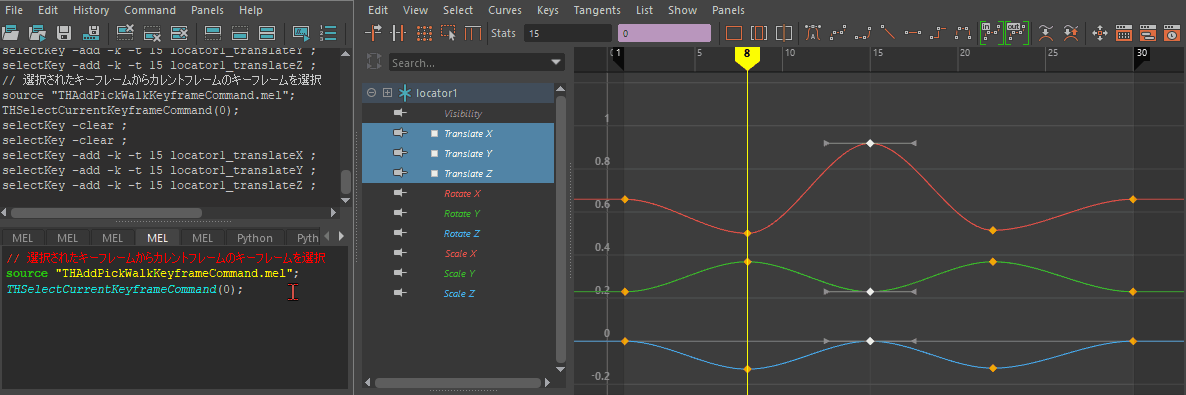Open the Time Editor clock icon
The image size is (1186, 395).
[x=1171, y=33]
